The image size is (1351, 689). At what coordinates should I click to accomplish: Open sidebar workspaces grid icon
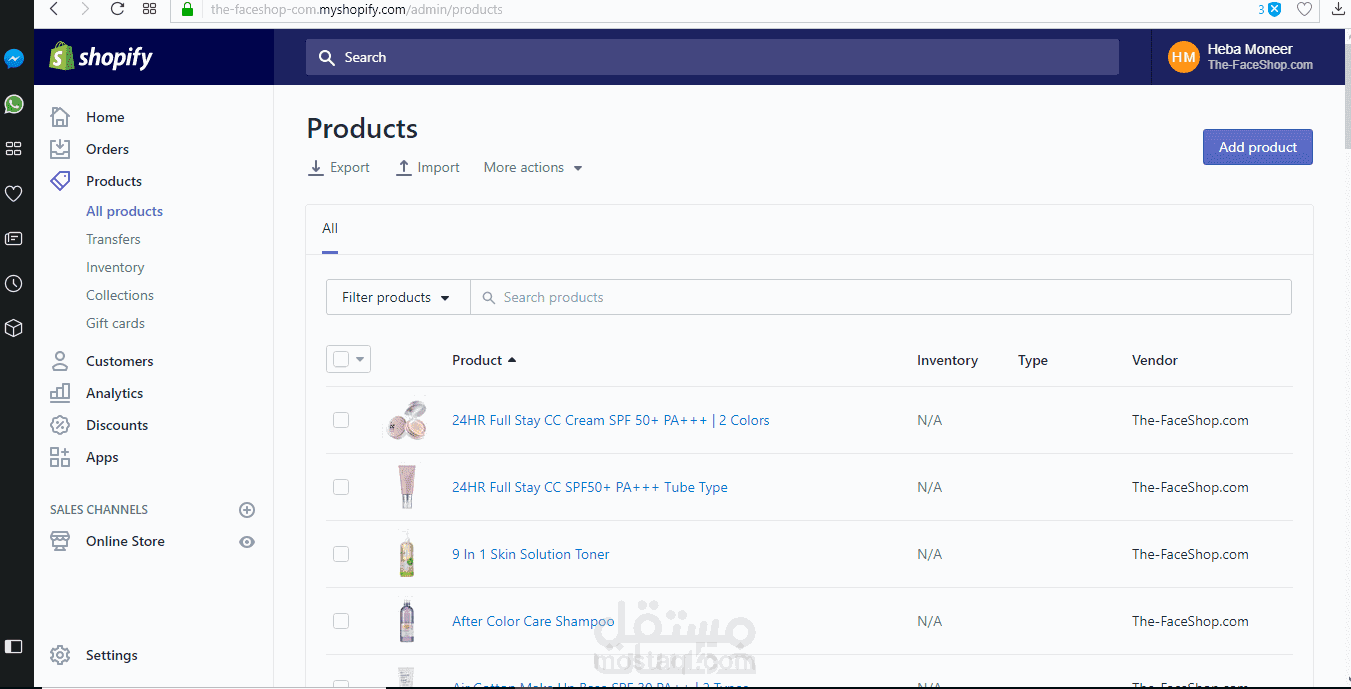point(14,149)
